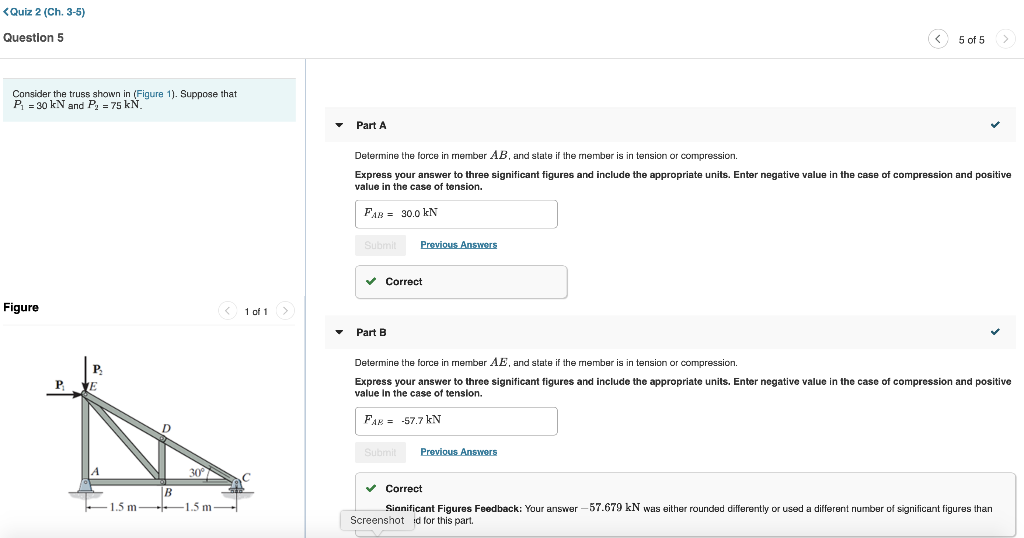Open Previous Answers for Part B
The width and height of the screenshot is (1024, 538).
pyautogui.click(x=458, y=452)
